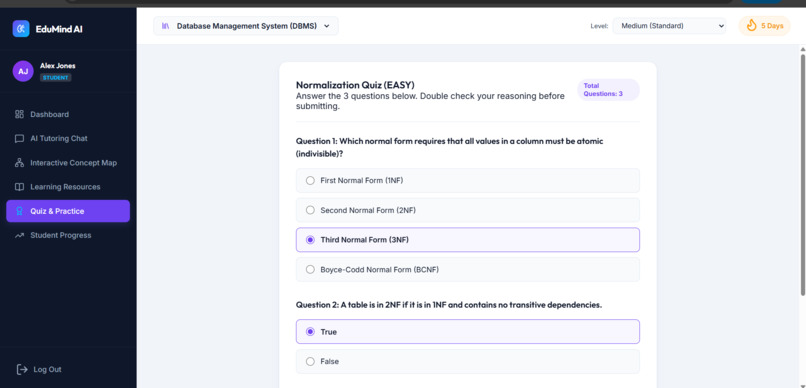Click the 5 Days streak badge
Screen dimensions: 806x388
(764, 26)
